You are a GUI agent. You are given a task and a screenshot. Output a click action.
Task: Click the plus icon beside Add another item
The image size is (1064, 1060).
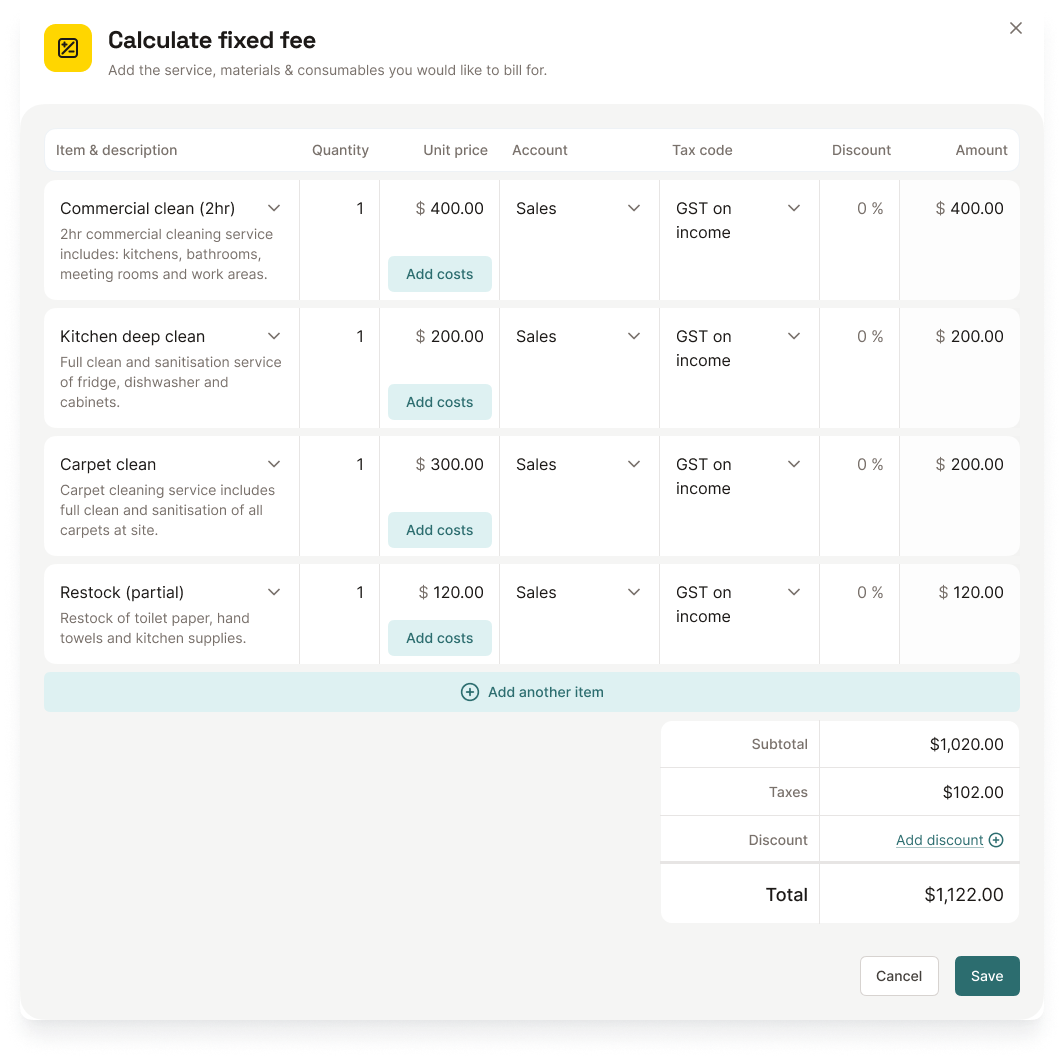pyautogui.click(x=470, y=692)
